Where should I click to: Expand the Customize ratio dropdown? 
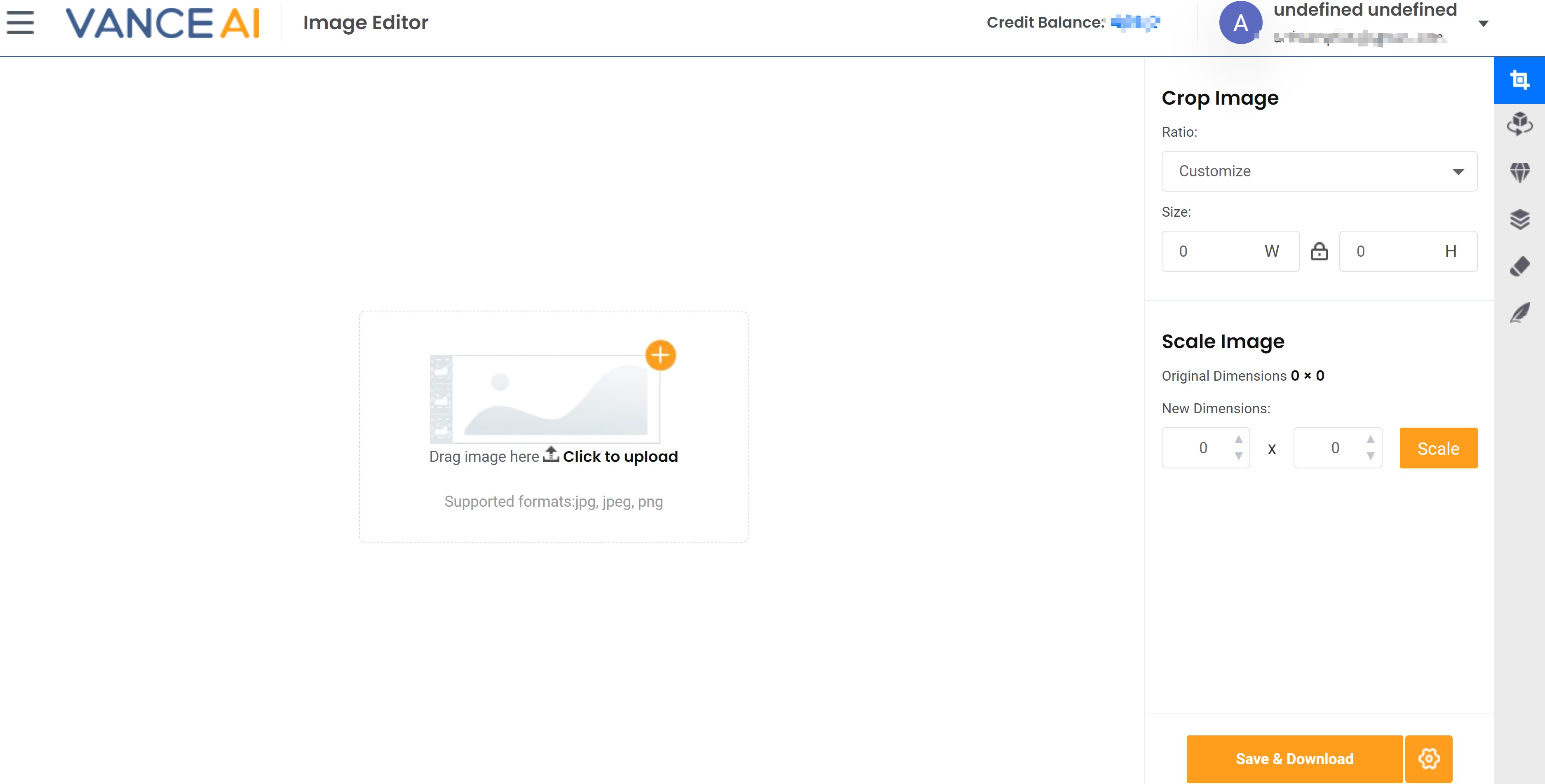pyautogui.click(x=1319, y=171)
